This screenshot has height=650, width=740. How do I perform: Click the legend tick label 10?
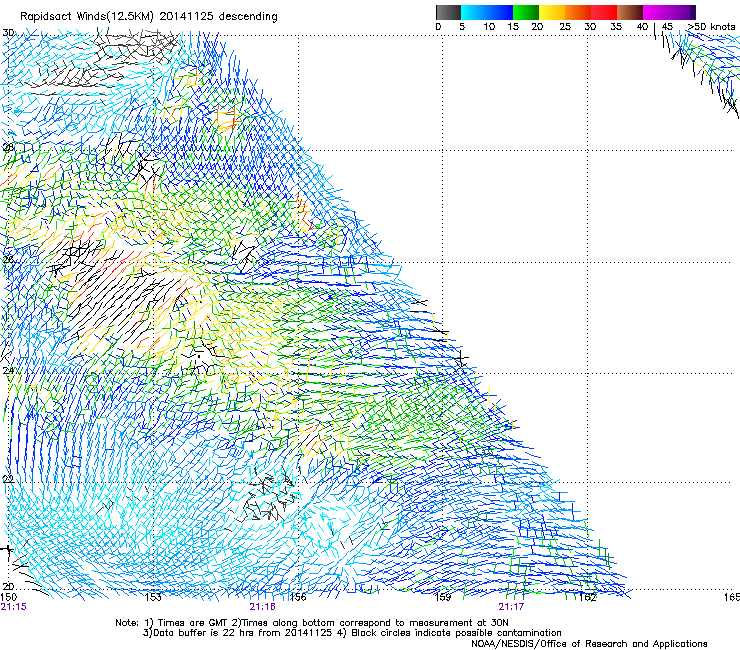coord(489,26)
